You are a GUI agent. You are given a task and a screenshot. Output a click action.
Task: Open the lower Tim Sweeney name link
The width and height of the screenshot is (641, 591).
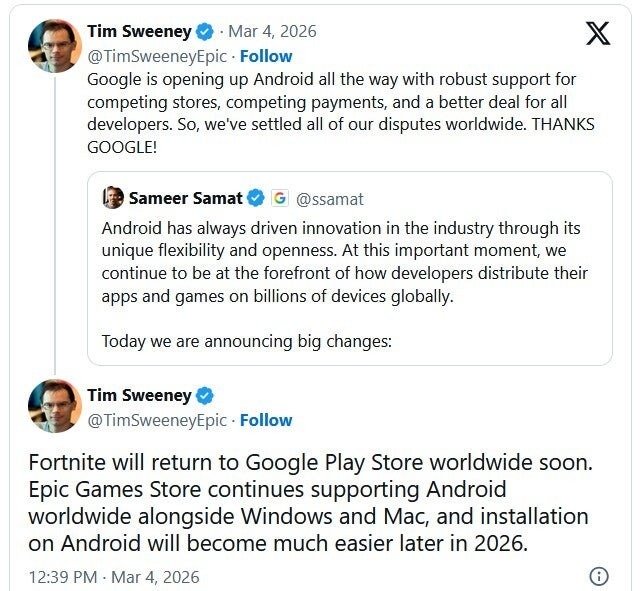(x=140, y=396)
